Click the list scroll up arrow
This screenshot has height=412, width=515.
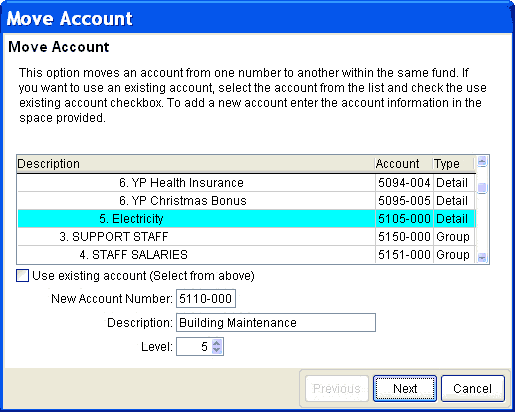pos(482,162)
